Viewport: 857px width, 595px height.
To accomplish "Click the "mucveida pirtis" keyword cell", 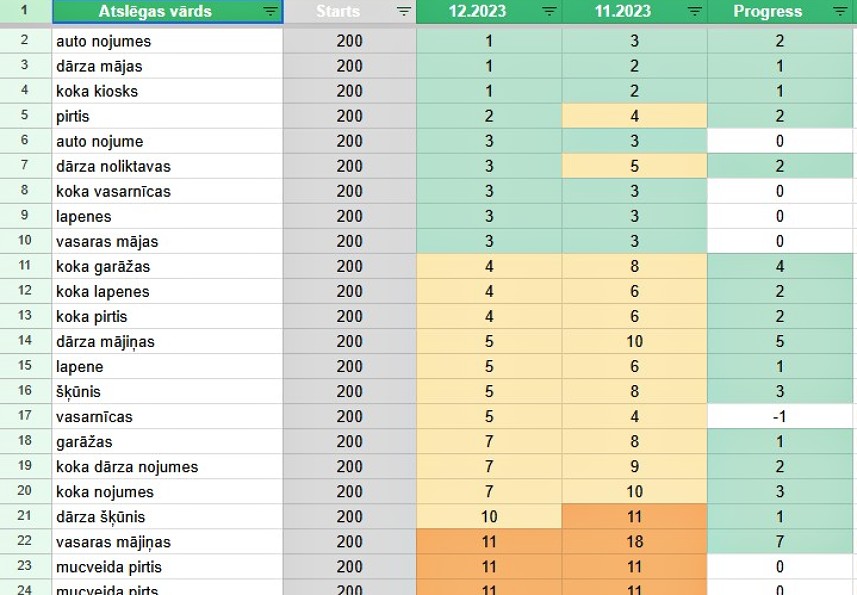I will (167, 567).
